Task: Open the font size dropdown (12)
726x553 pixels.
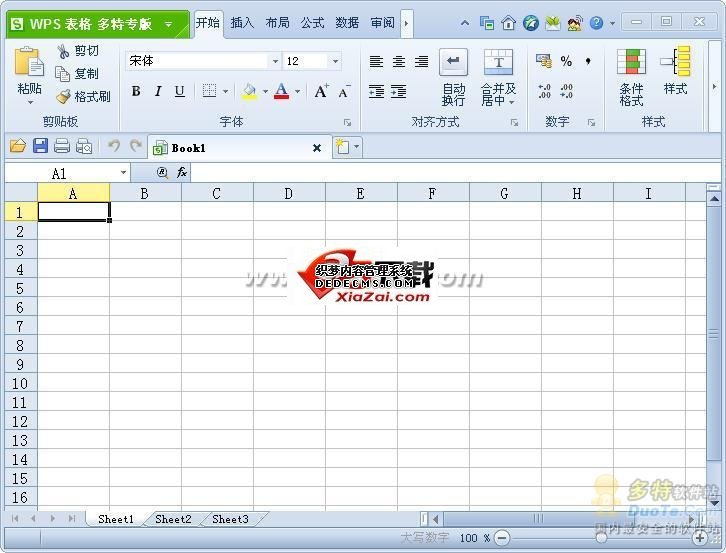Action: pos(335,61)
